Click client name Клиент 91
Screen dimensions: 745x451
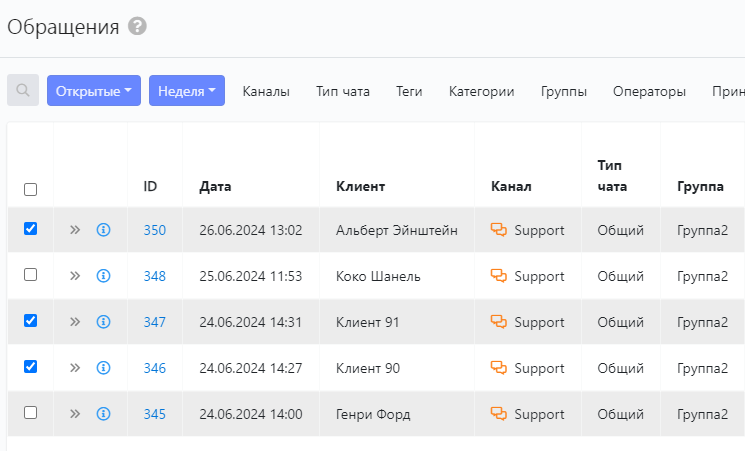pos(367,322)
